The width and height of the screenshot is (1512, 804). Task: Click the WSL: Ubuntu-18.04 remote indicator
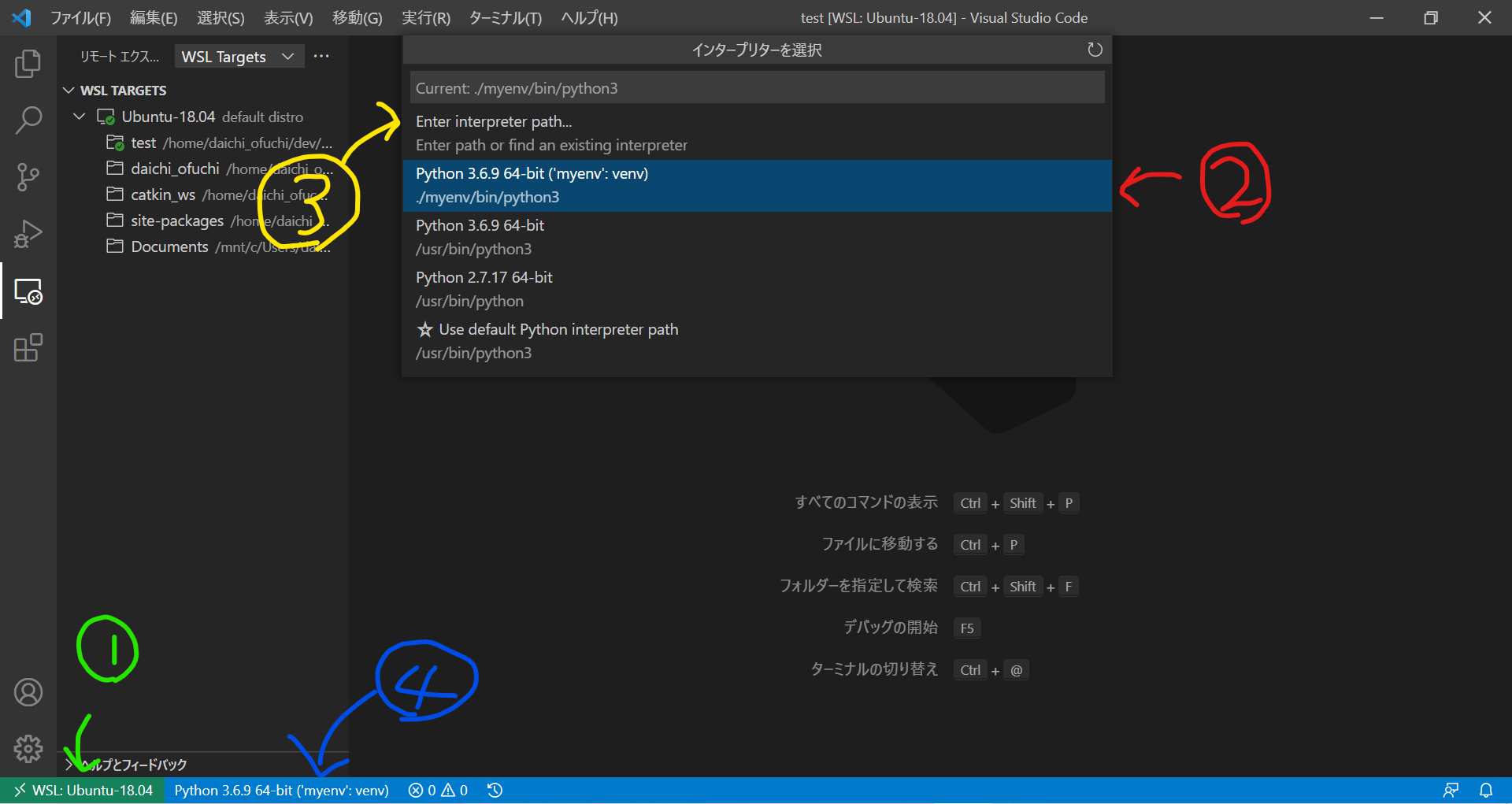[83, 790]
